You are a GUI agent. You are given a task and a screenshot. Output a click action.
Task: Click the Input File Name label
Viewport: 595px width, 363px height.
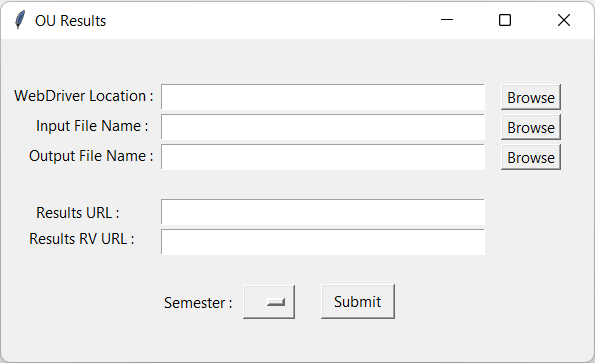[92, 126]
